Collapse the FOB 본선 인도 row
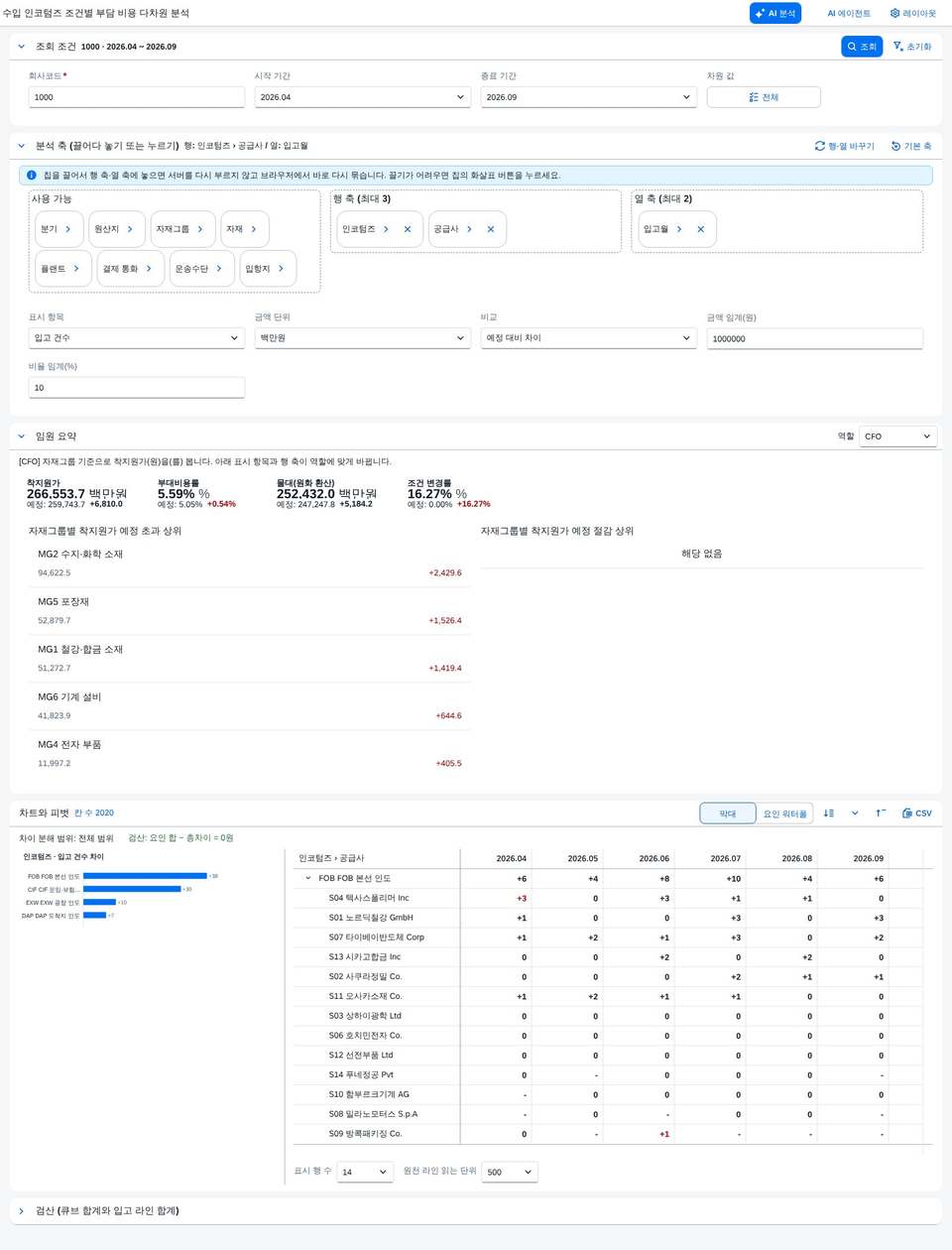Viewport: 952px width, 1250px height. pos(308,878)
